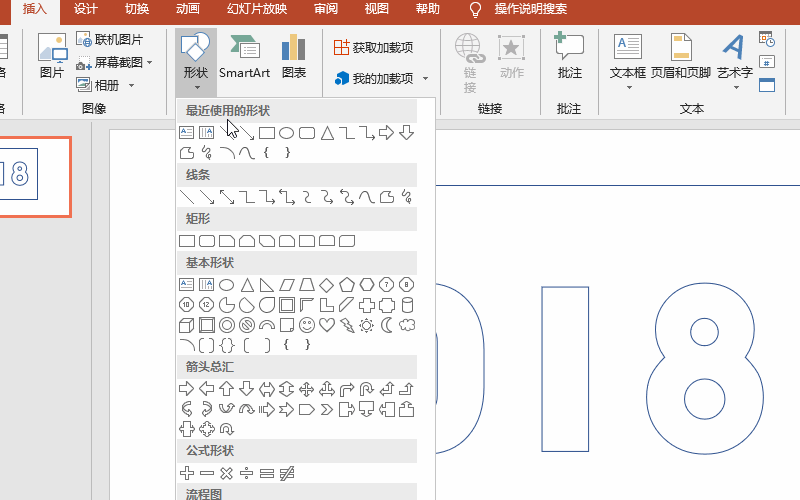Select the pentagon basic shape
This screenshot has width=800, height=500.
[x=347, y=285]
